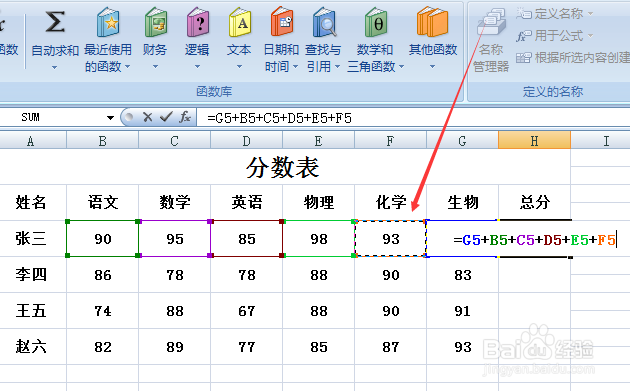This screenshot has height=391, width=630.
Task: Select column C header
Action: pyautogui.click(x=174, y=141)
